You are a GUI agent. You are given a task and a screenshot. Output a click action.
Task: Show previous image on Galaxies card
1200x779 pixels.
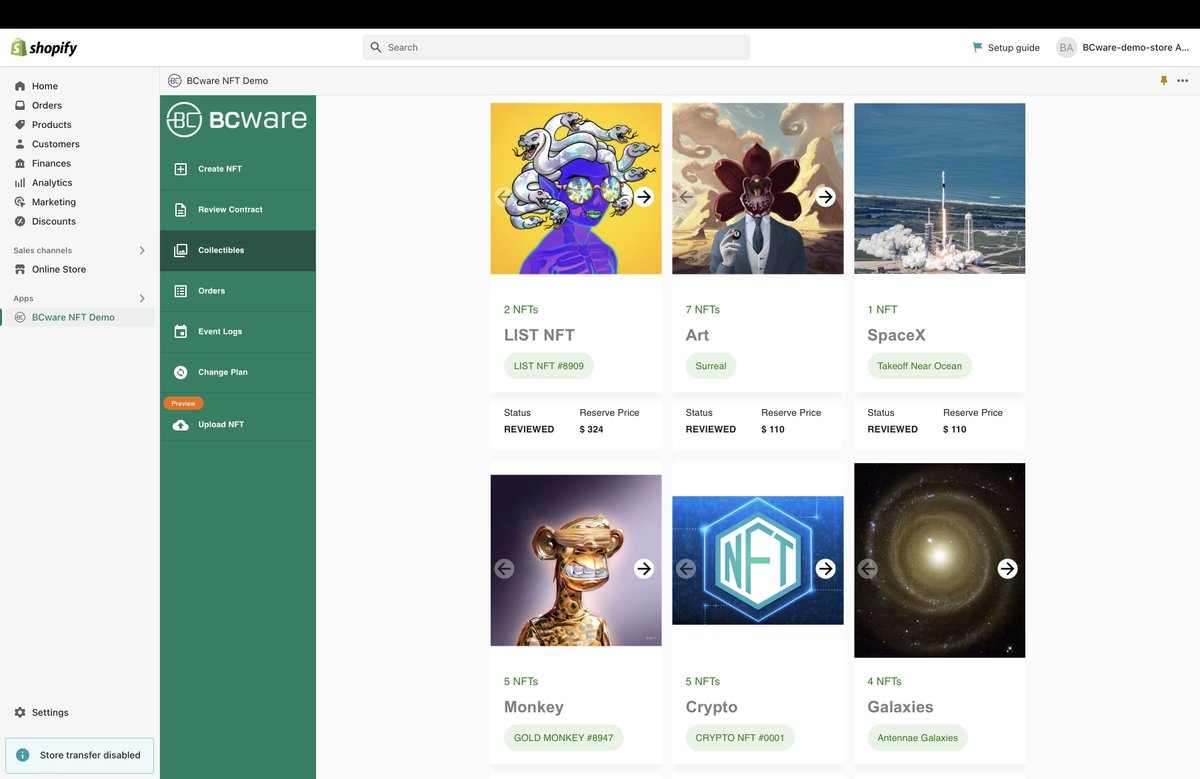[x=868, y=568]
